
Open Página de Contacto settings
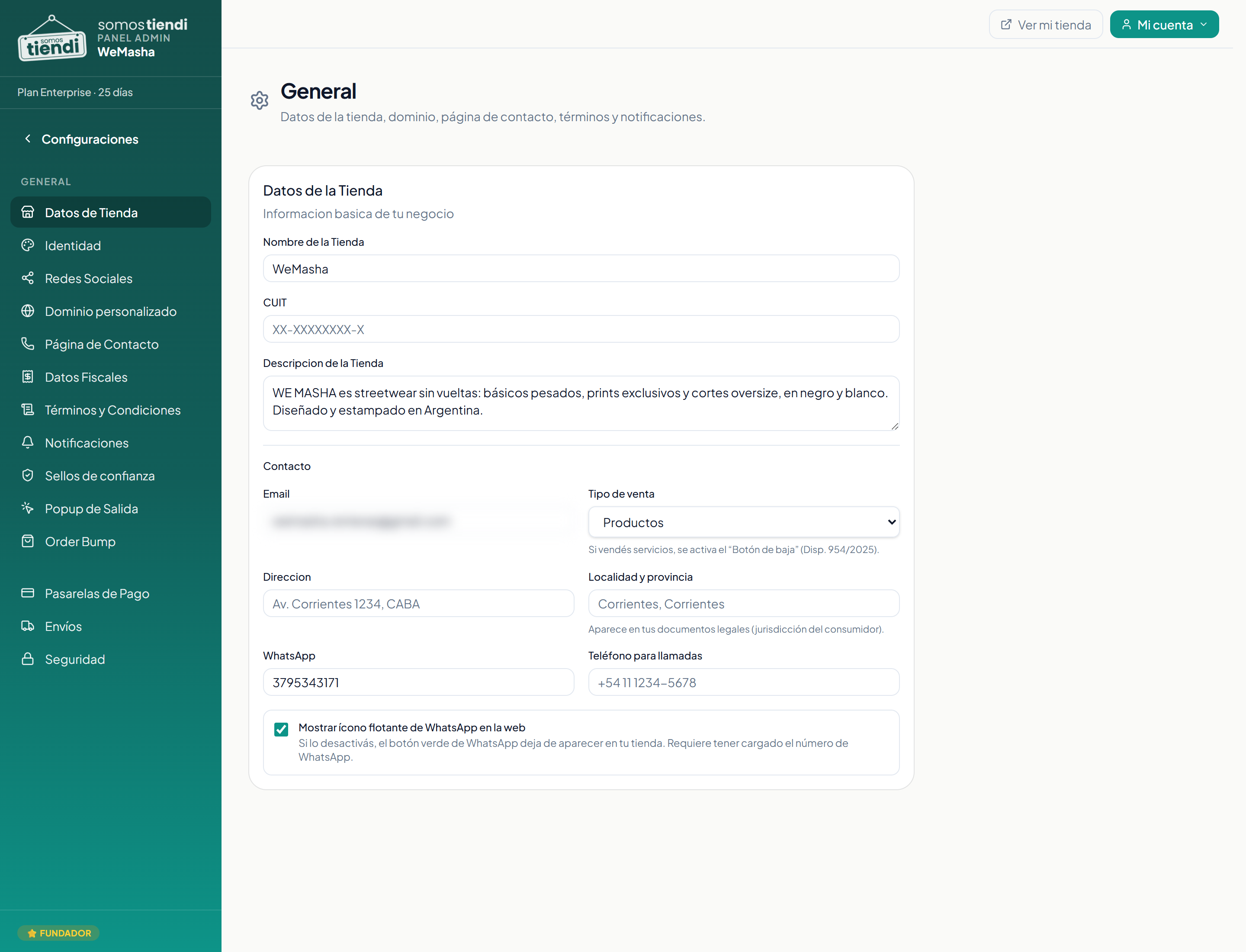tap(111, 344)
